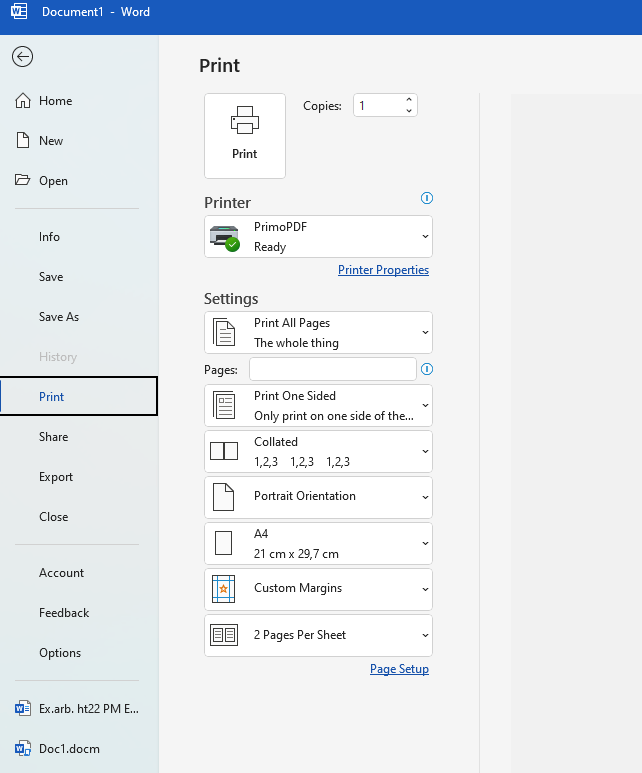Choose Save As from the sidebar
Viewport: 642px width, 773px height.
(x=79, y=316)
